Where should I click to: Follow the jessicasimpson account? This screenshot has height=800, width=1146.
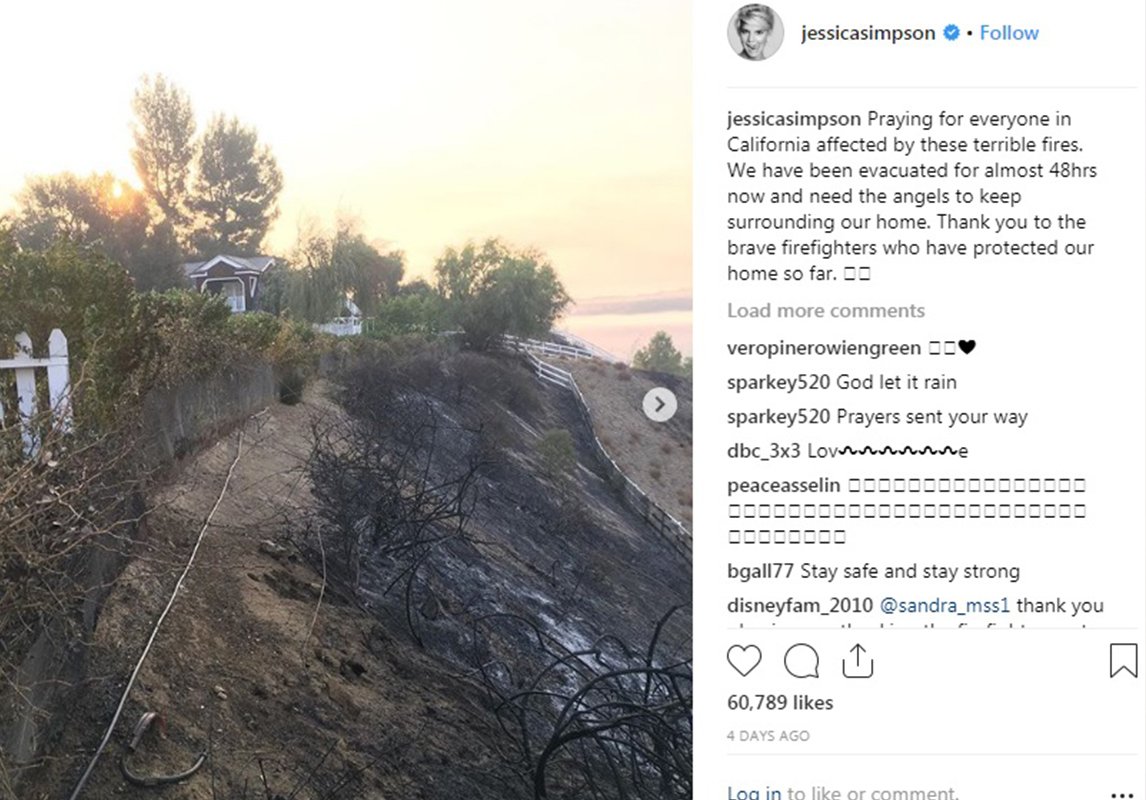coord(1009,33)
